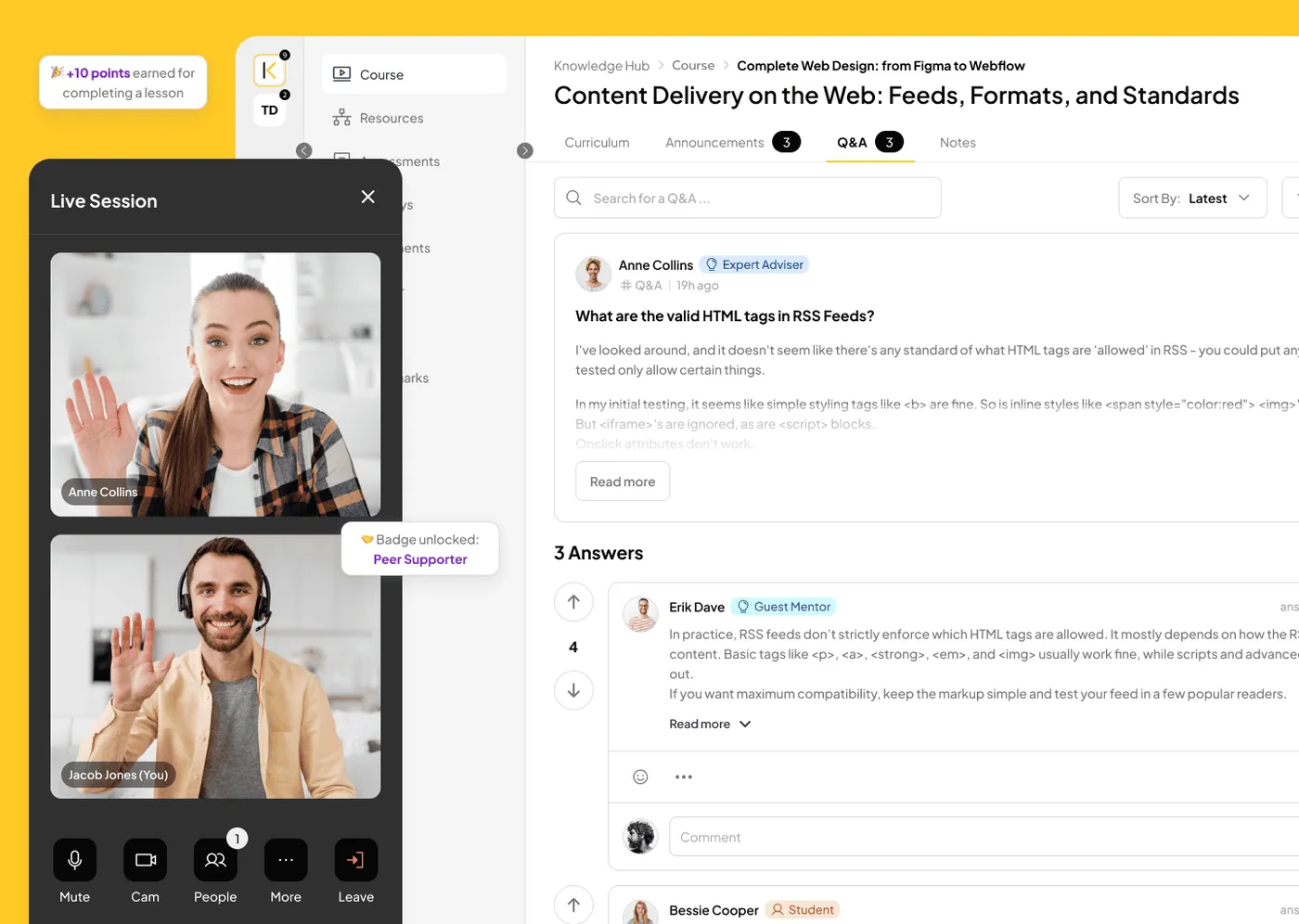Leave the live session
The image size is (1299, 924).
coord(356,860)
